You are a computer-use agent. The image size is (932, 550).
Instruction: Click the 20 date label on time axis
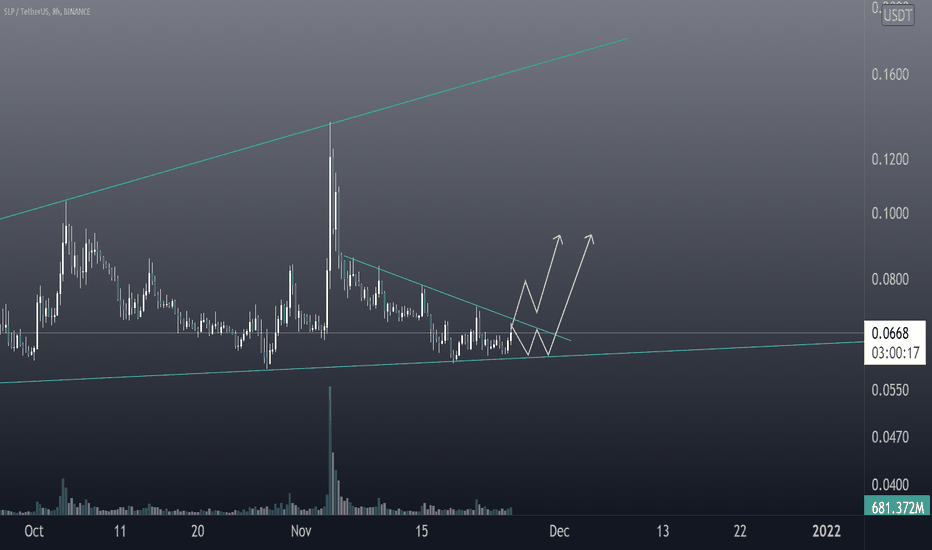198,531
